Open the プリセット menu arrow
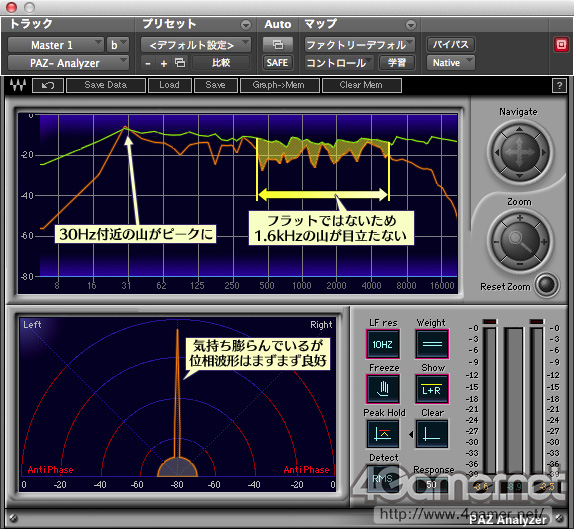 point(246,25)
